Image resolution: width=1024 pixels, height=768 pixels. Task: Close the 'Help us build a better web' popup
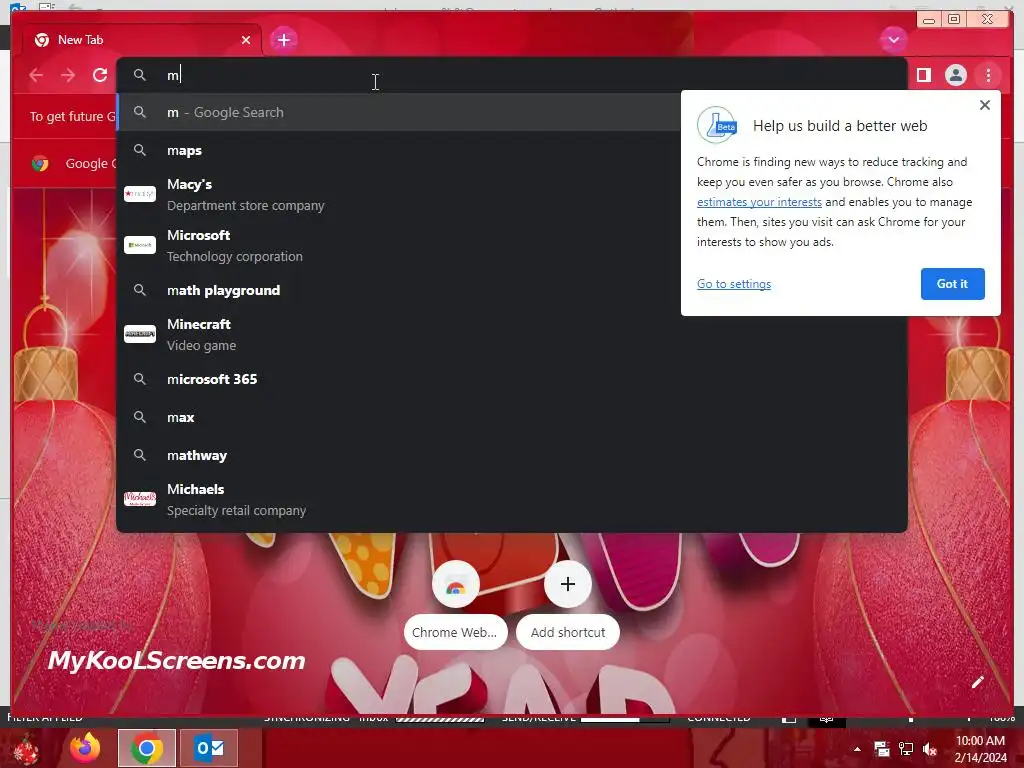click(985, 105)
